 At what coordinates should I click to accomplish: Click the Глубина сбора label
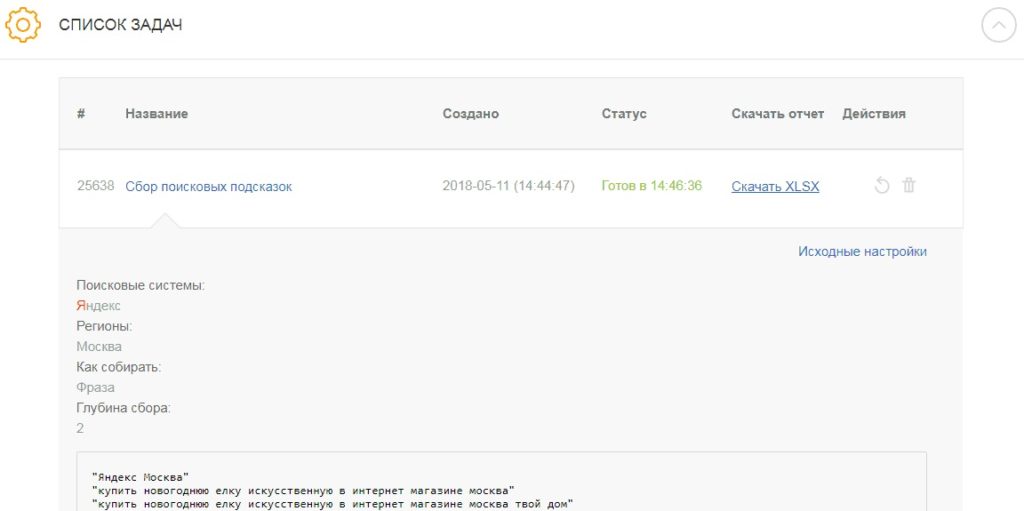123,408
